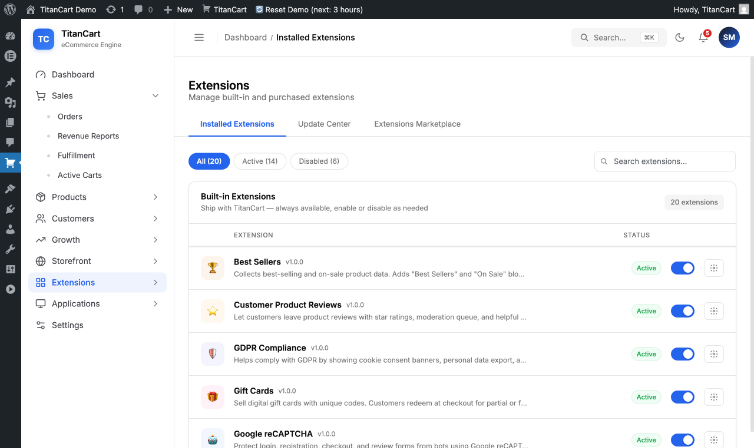754x448 pixels.
Task: Open WP Settings sliders icon in admin sidebar
Action: click(x=10, y=269)
